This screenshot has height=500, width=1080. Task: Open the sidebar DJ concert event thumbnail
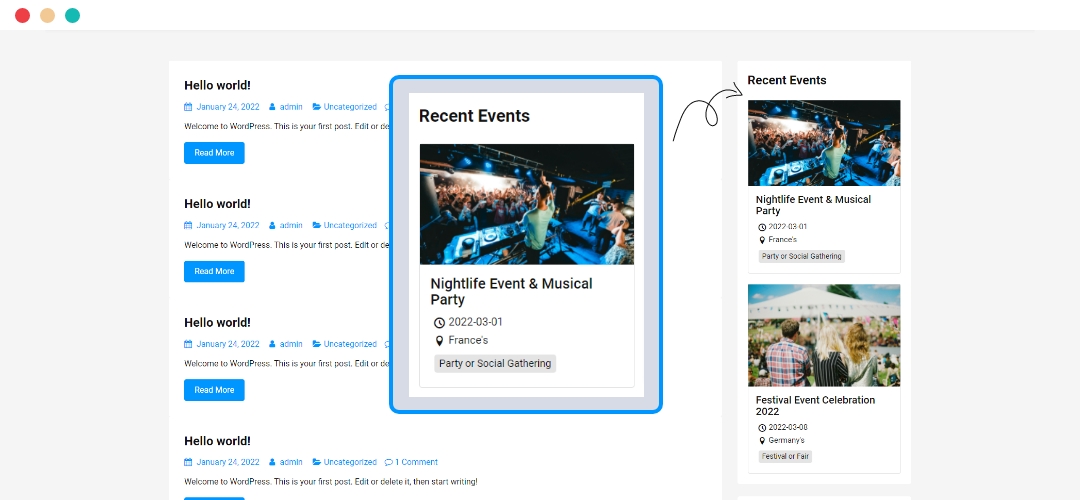824,143
